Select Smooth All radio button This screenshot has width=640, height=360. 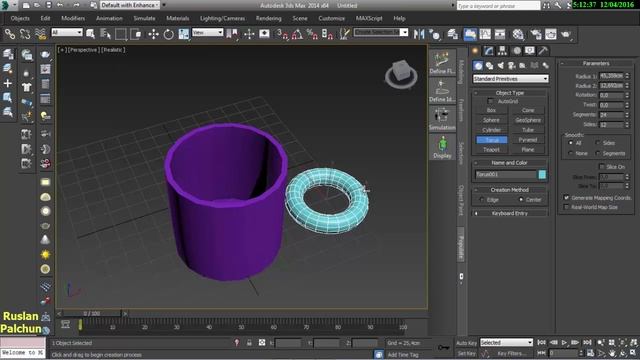click(x=571, y=143)
